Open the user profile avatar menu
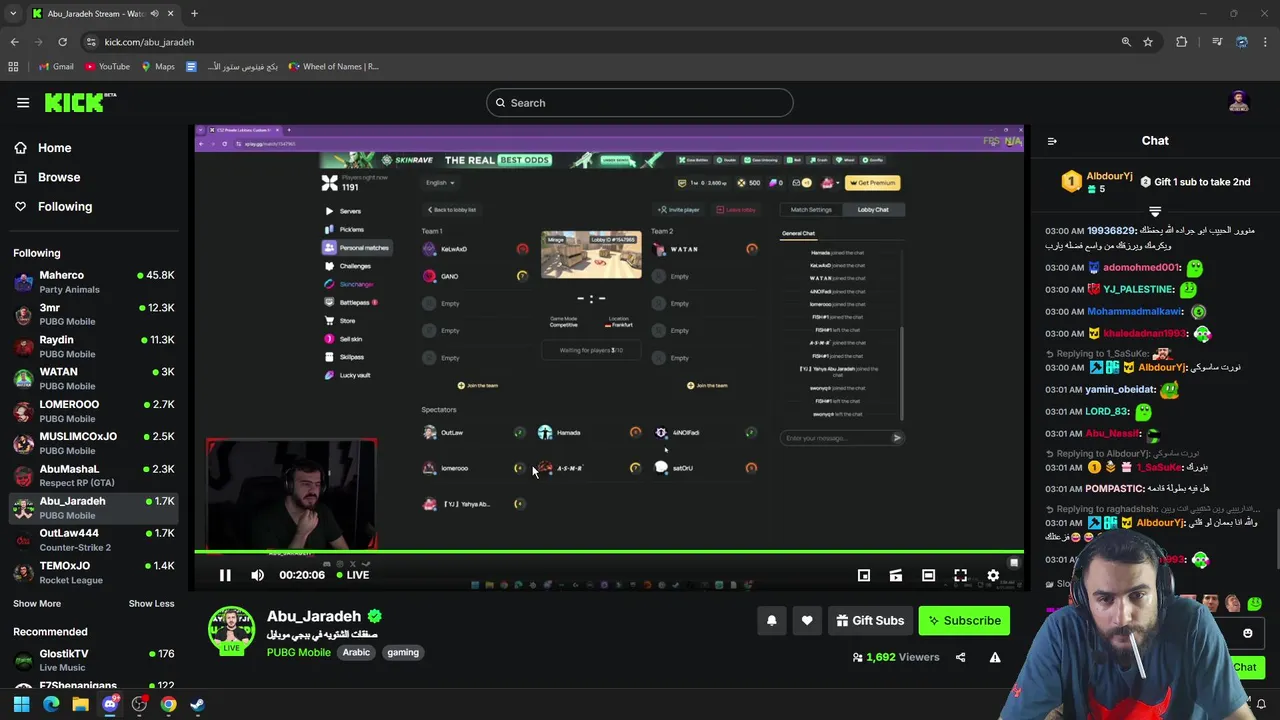 [1239, 102]
